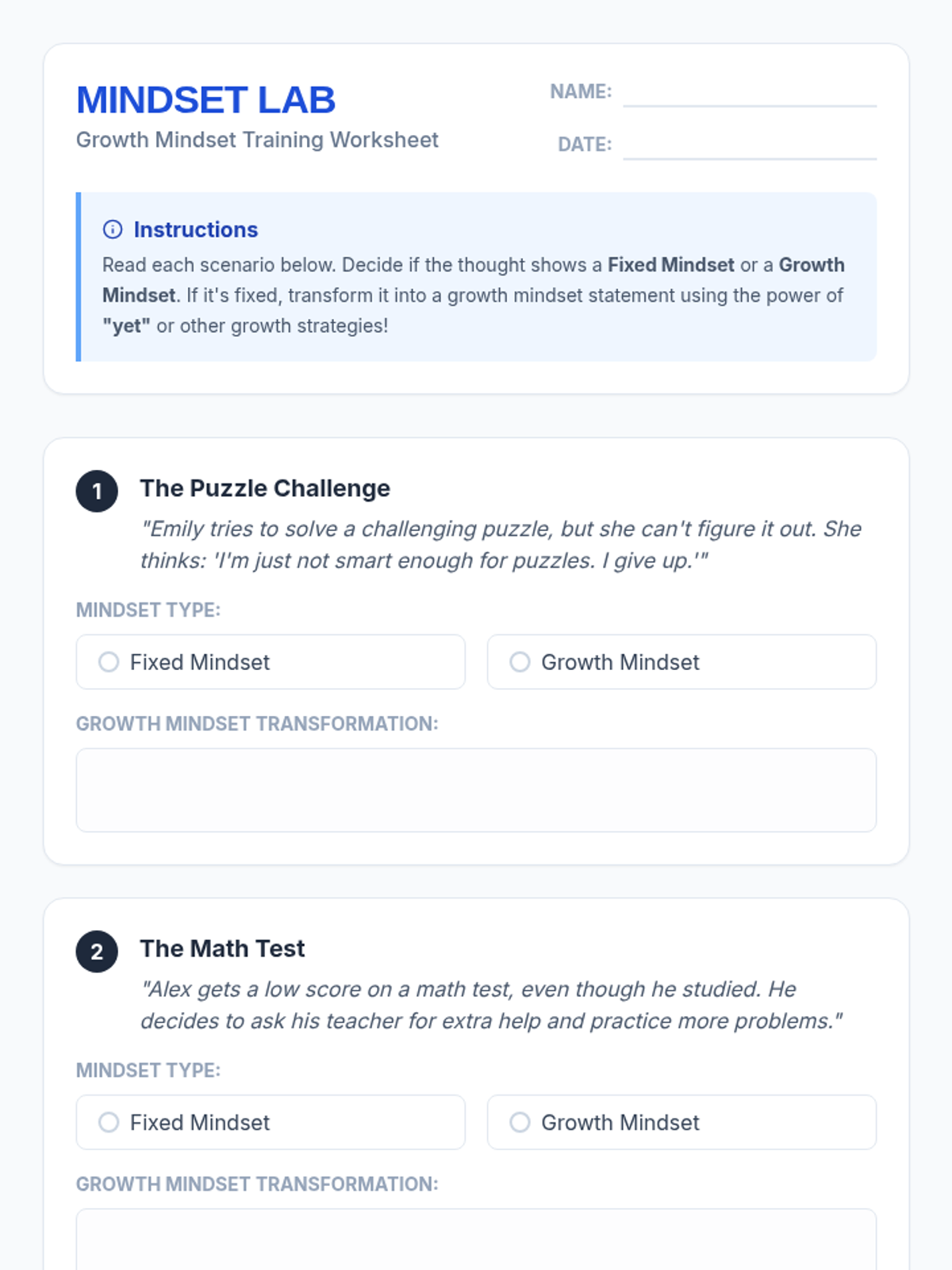Click The Puzzle Challenge heading

click(x=265, y=488)
